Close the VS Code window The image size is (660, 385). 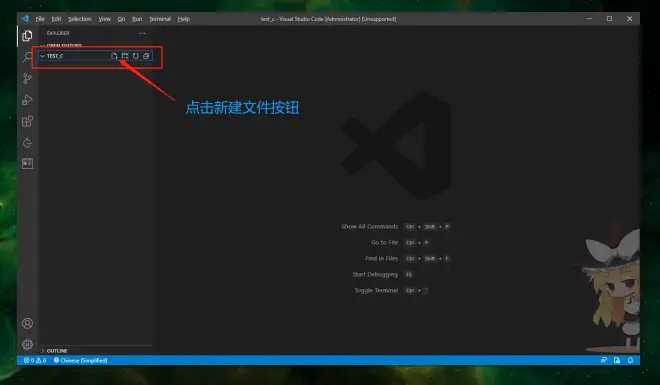coord(630,19)
